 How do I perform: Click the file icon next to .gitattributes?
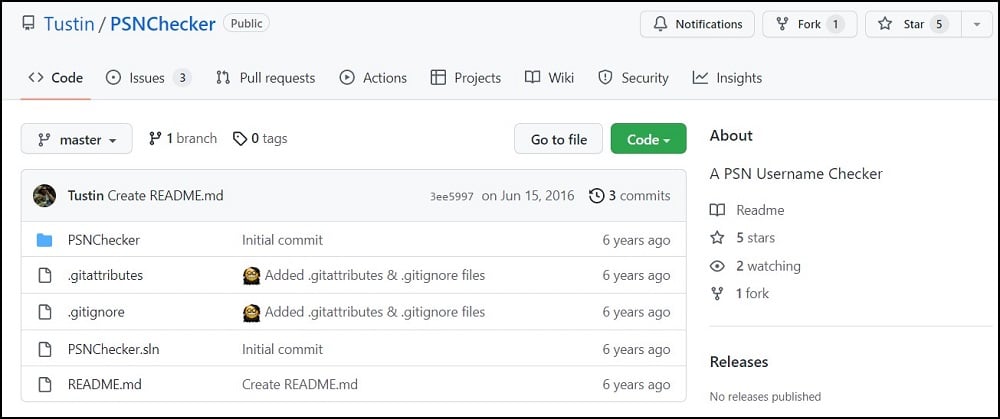click(x=44, y=276)
